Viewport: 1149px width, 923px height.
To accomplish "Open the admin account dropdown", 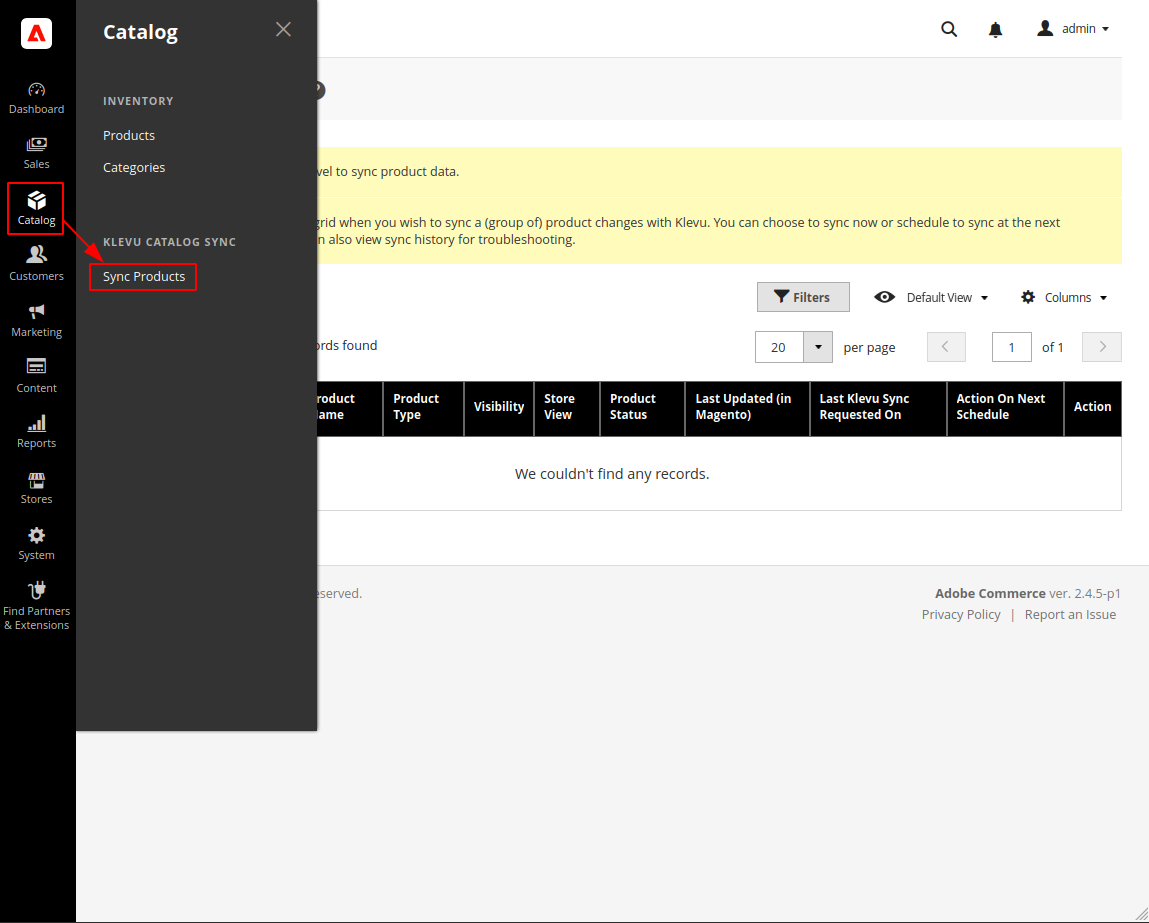I will pyautogui.click(x=1074, y=29).
